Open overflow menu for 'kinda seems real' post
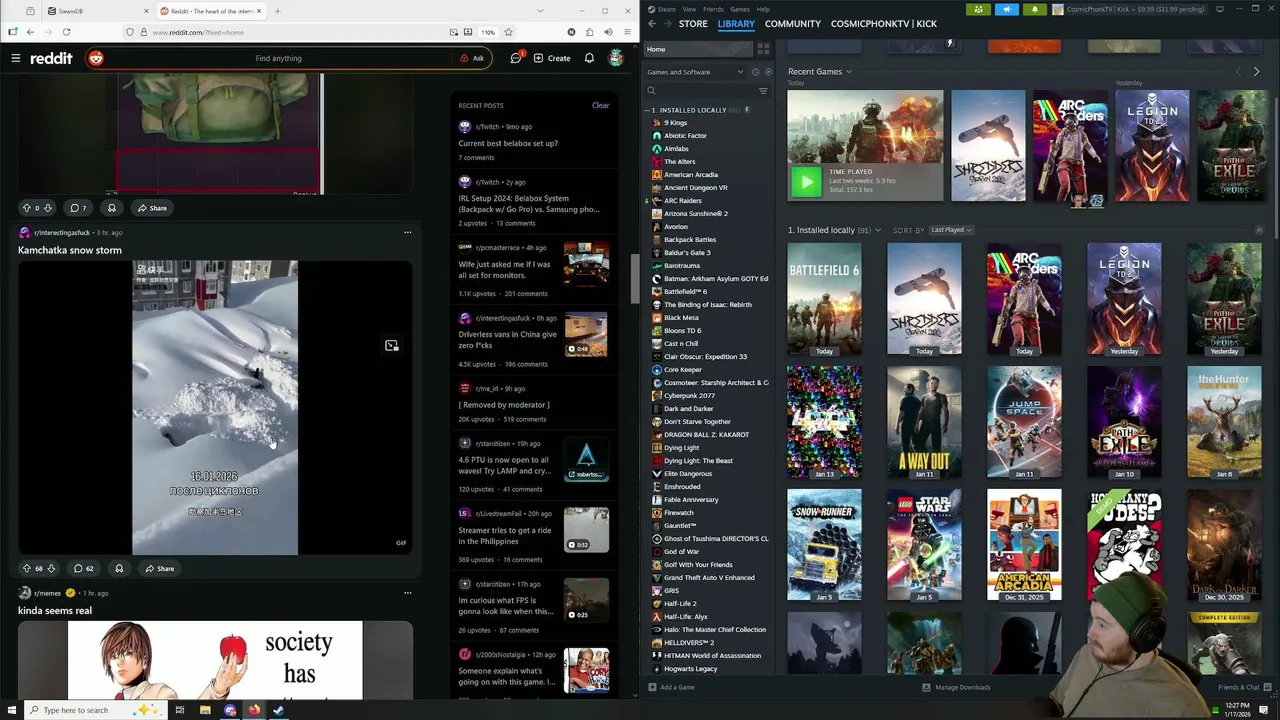Screen dimensions: 1280x720 pos(407,593)
